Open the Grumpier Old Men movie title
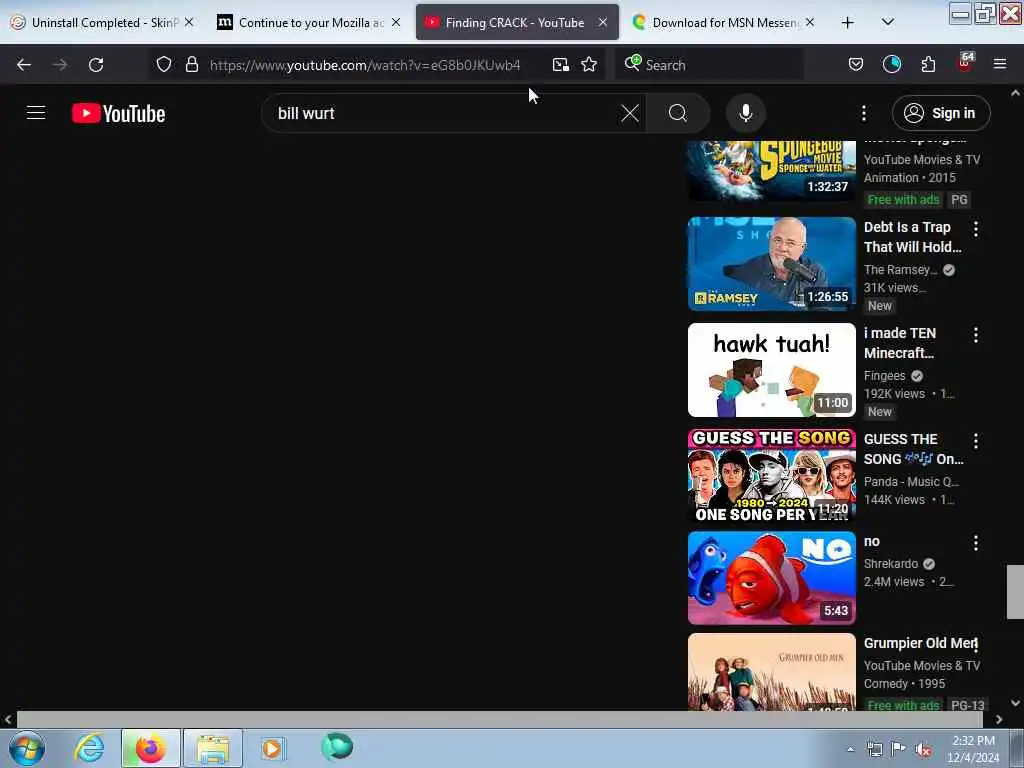This screenshot has width=1024, height=768. click(920, 643)
